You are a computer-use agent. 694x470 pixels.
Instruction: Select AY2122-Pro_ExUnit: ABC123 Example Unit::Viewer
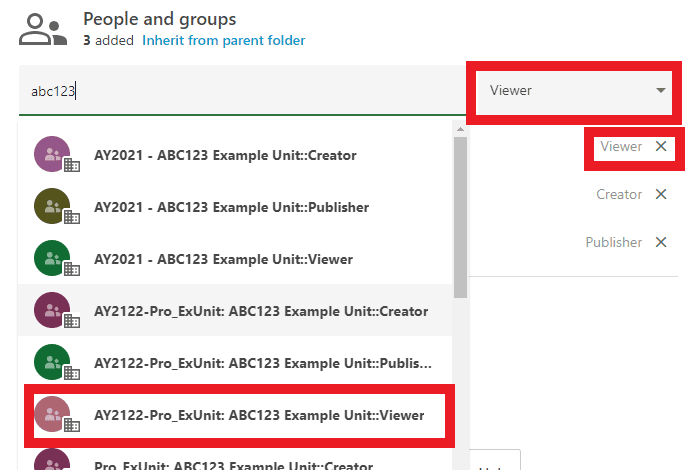[x=258, y=415]
